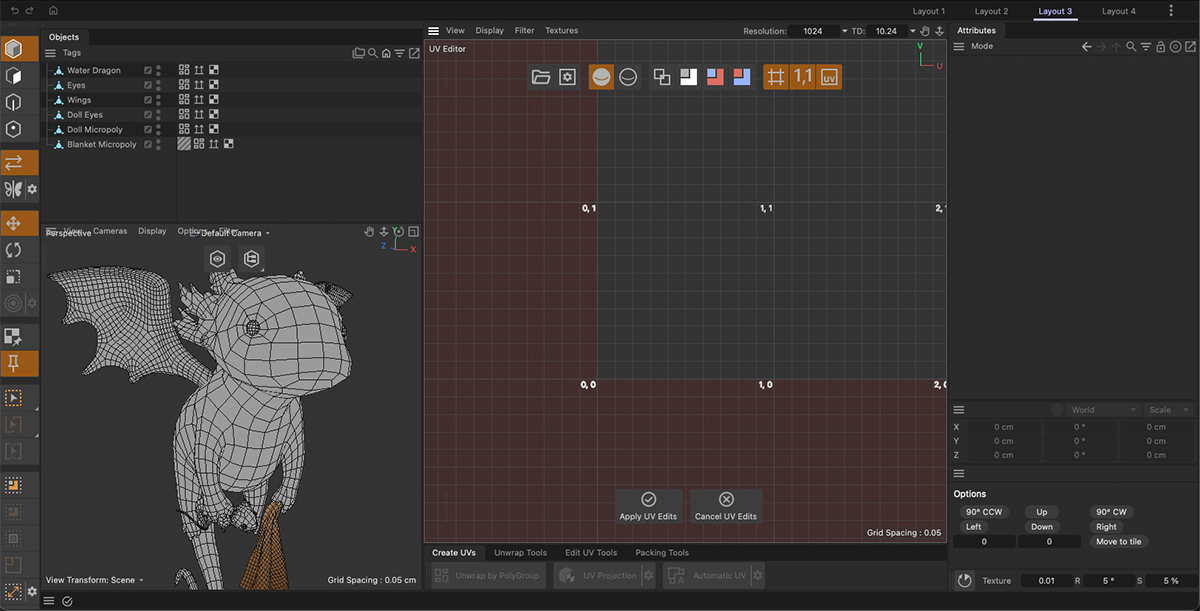Open Attributes panel in new window icon
The width and height of the screenshot is (1200, 611).
click(1190, 46)
